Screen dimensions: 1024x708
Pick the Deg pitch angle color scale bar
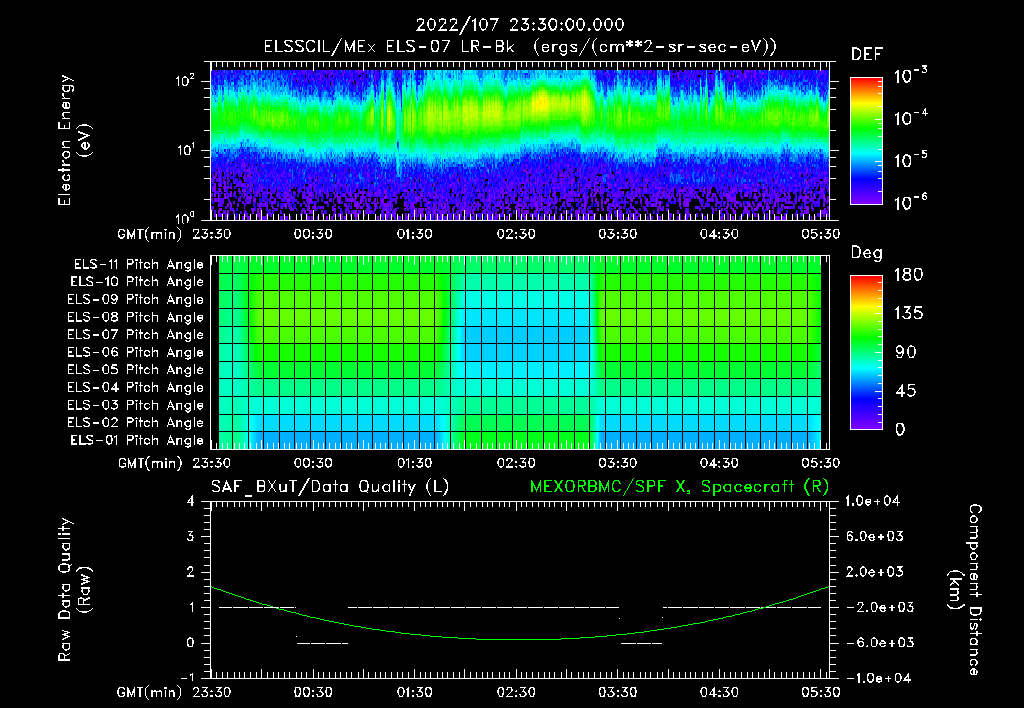pyautogui.click(x=866, y=352)
